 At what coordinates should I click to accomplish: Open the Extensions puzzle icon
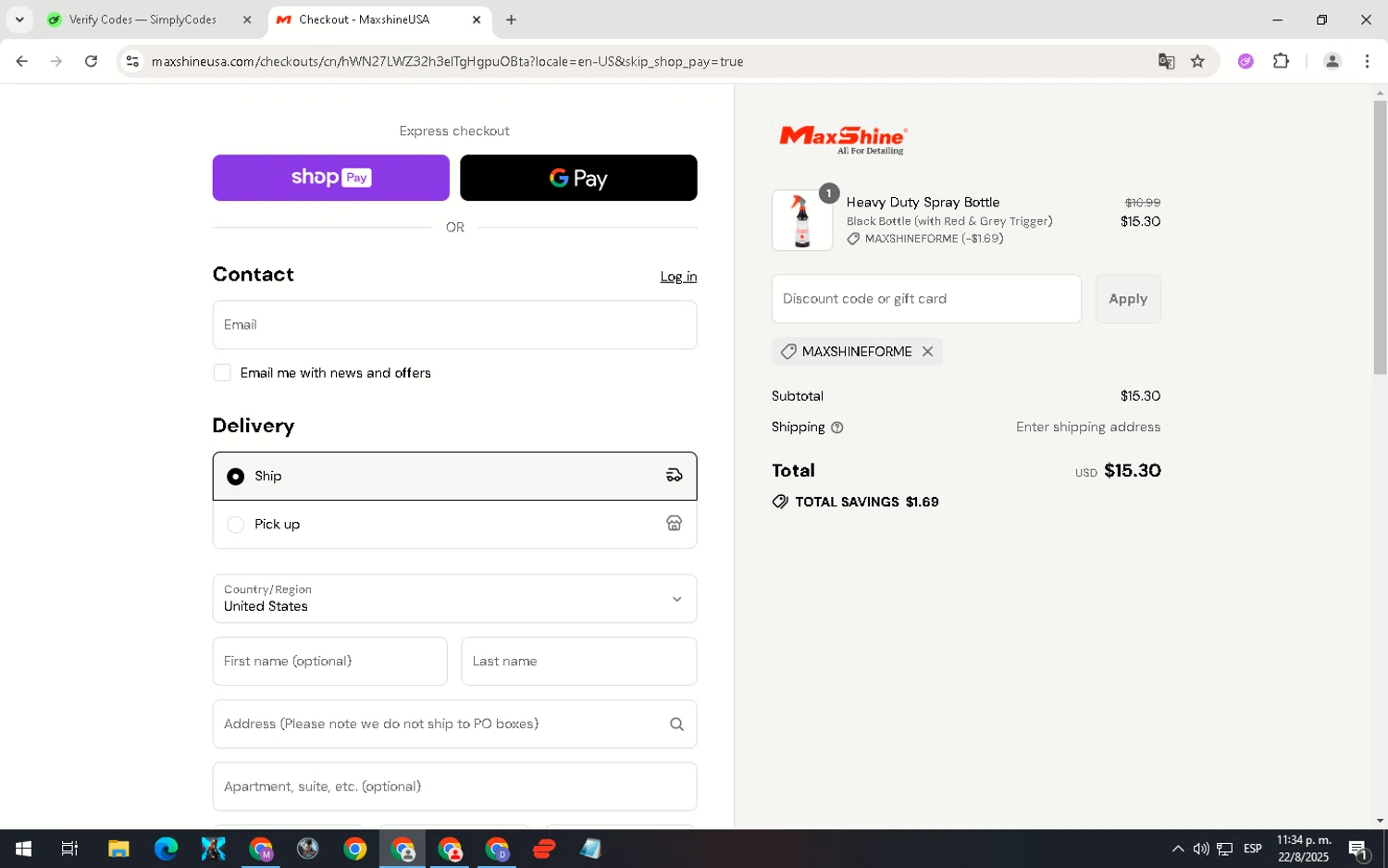[x=1281, y=61]
